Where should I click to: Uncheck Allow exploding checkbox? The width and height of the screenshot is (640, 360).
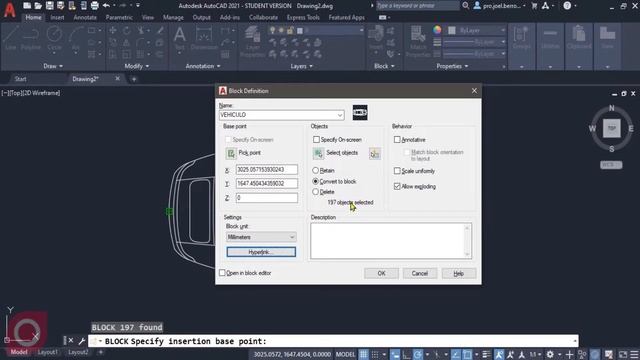coord(397,186)
